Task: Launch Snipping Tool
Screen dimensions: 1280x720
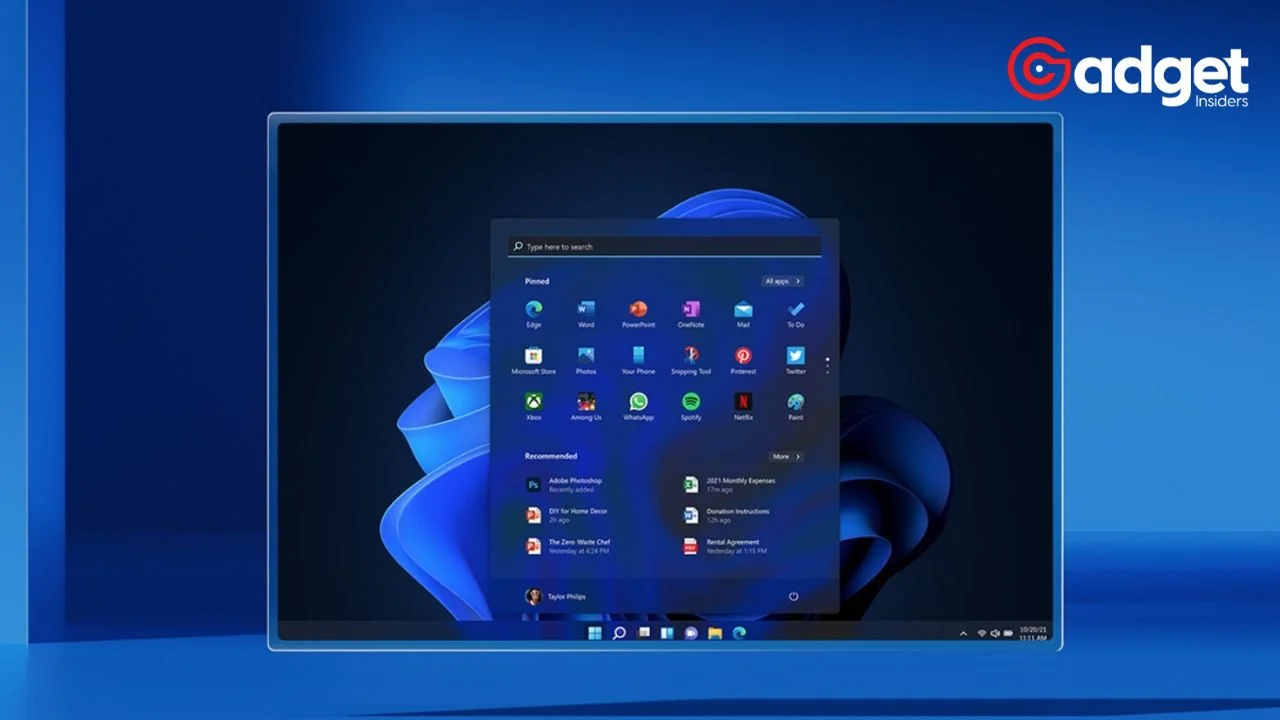Action: click(691, 361)
